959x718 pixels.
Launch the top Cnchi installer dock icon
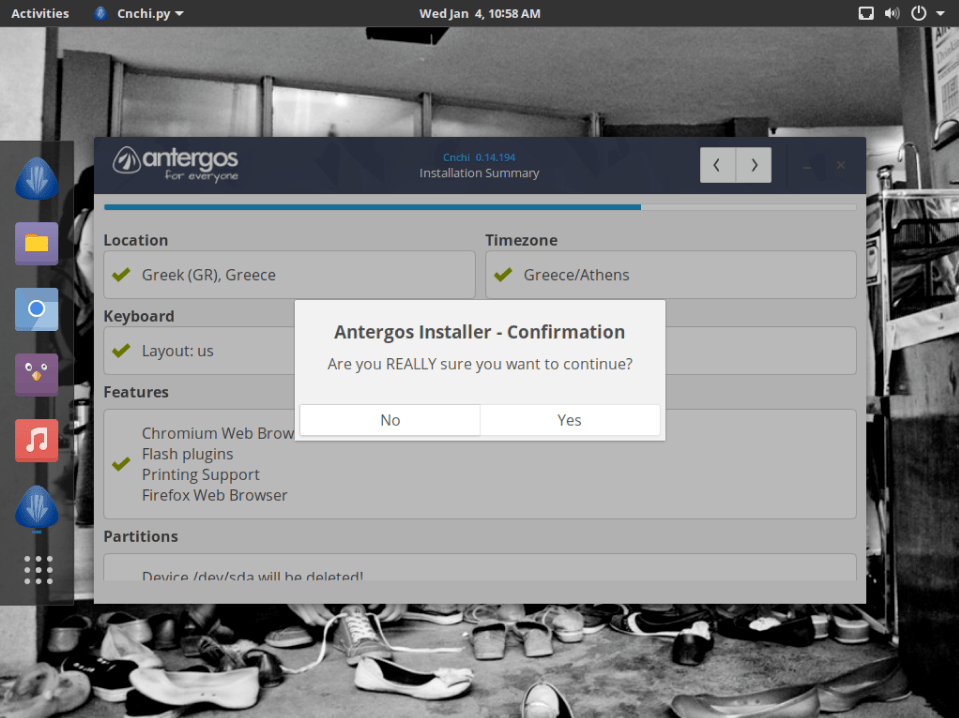(x=37, y=179)
